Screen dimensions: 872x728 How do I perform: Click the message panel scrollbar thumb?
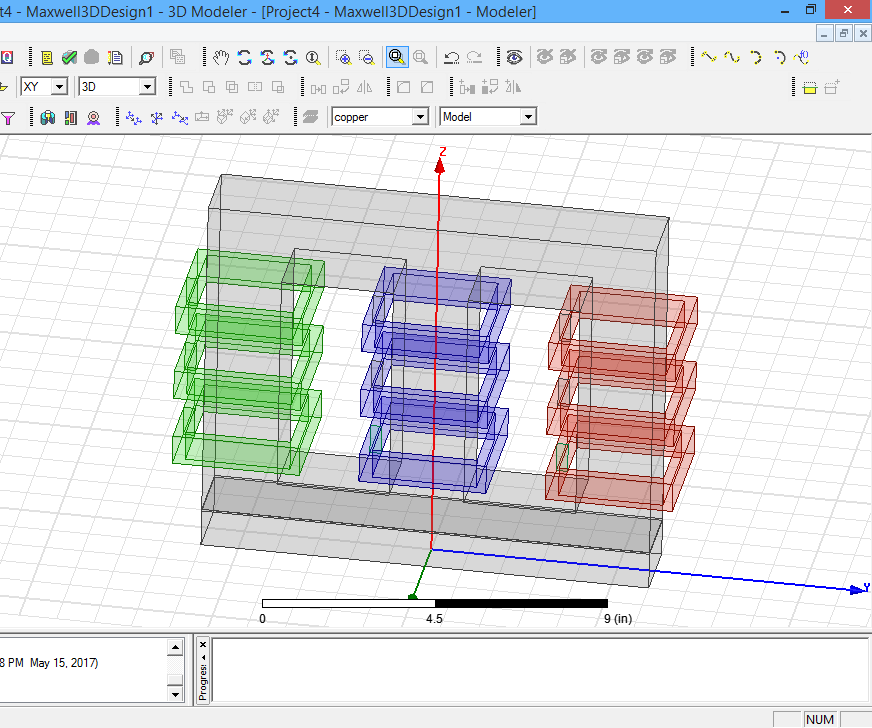tap(175, 680)
